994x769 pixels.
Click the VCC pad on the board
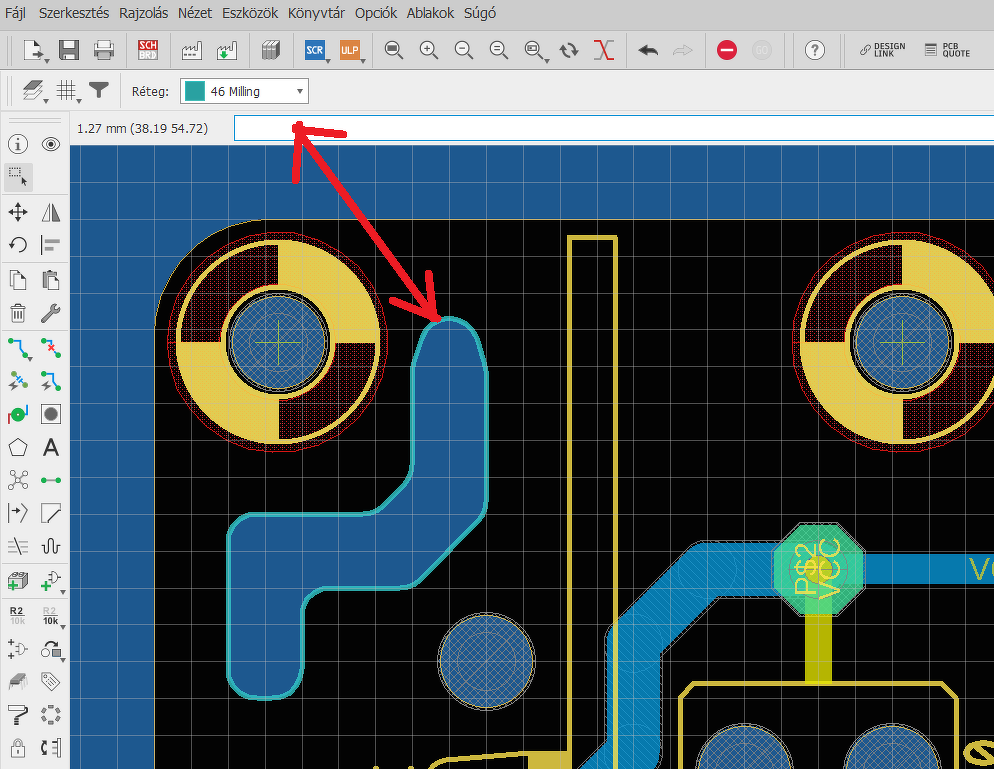(818, 569)
